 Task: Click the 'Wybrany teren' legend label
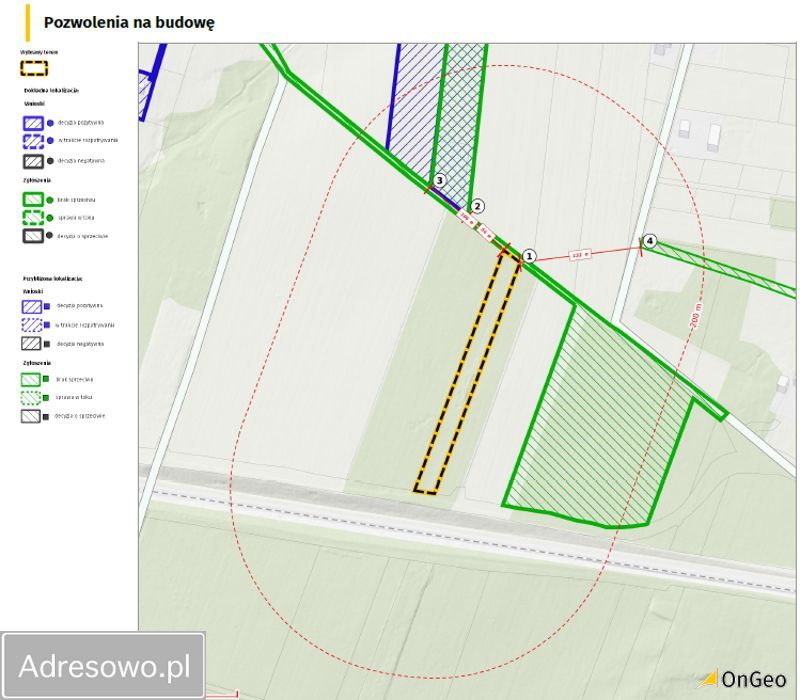click(39, 52)
